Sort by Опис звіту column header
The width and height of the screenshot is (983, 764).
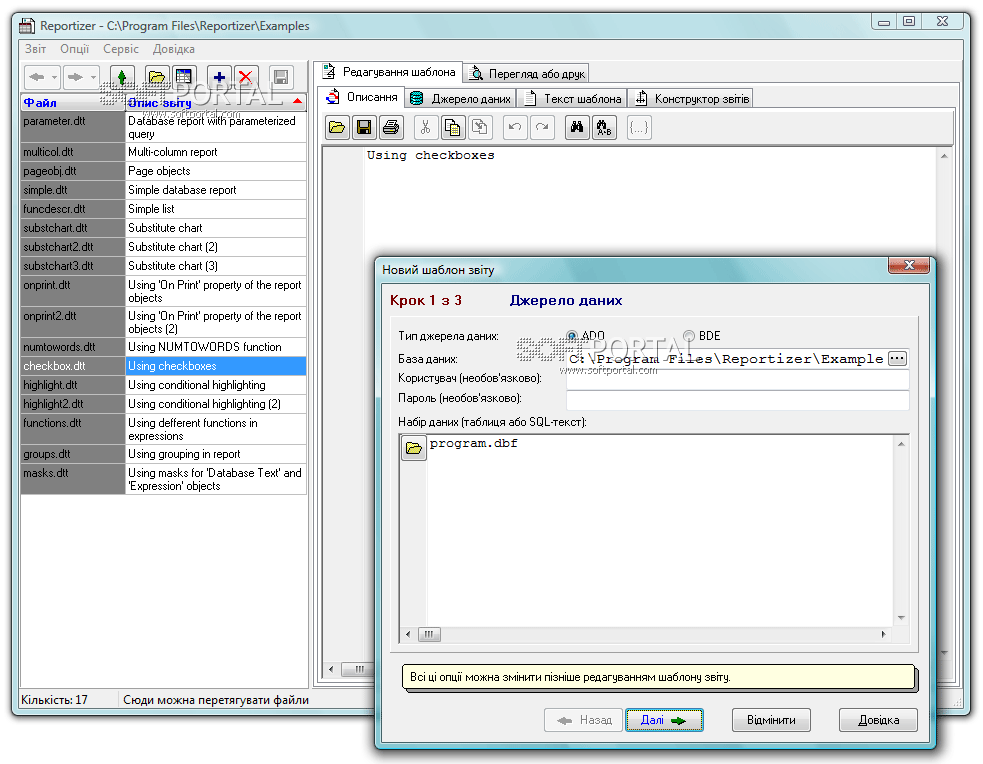(x=216, y=103)
